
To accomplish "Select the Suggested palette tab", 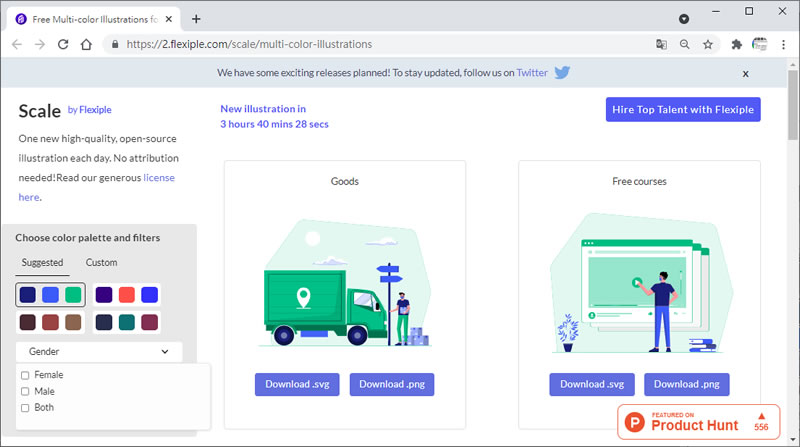I will (42, 263).
